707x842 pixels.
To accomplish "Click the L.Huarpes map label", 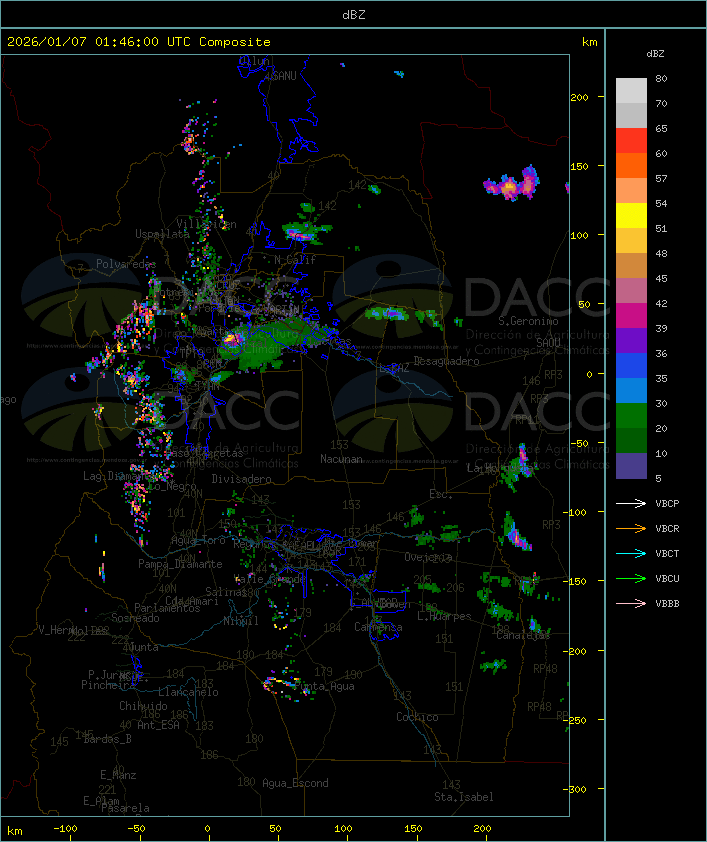I will [444, 616].
